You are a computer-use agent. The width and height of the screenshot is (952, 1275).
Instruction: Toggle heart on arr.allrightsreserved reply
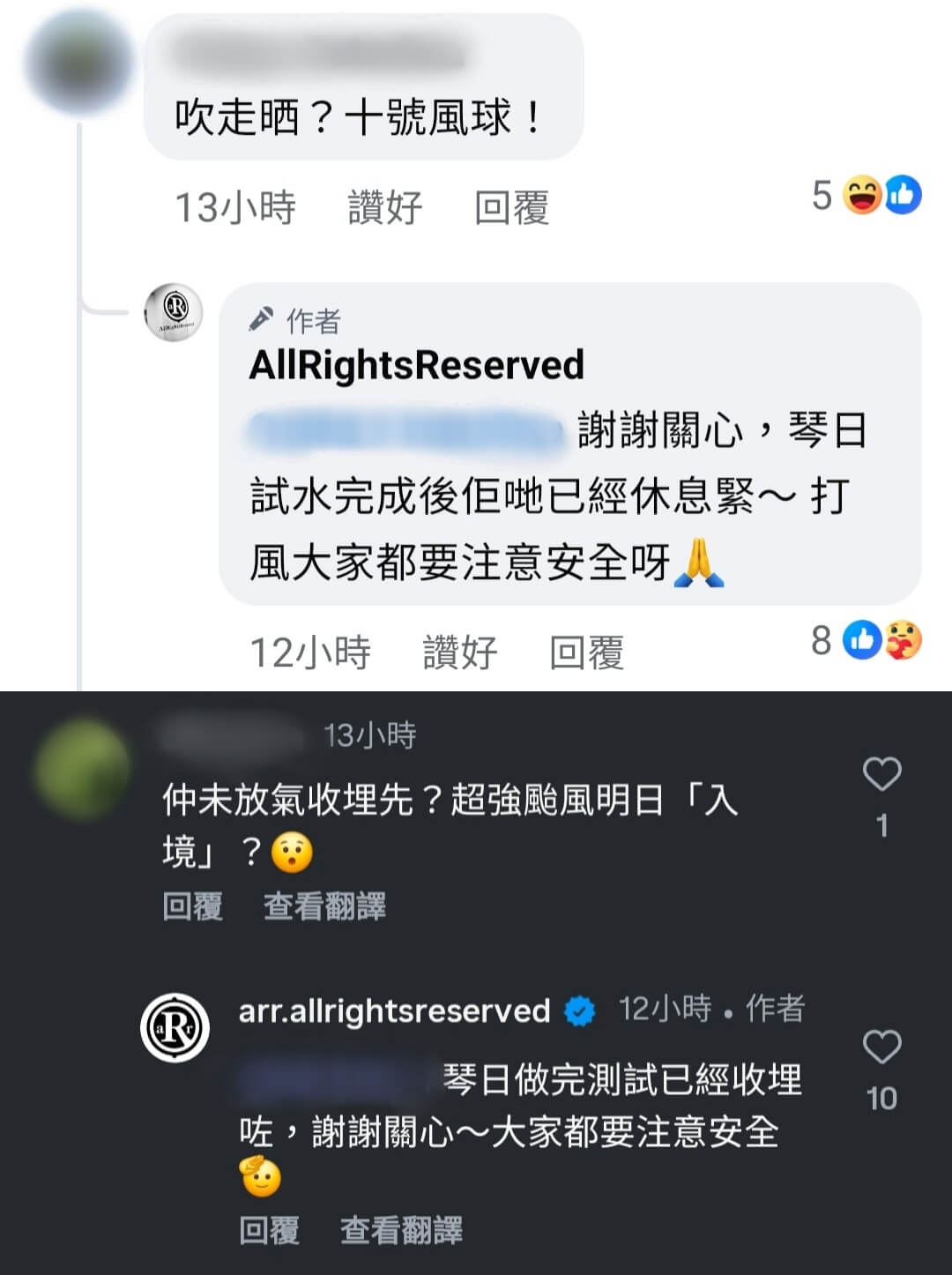pos(881,1047)
